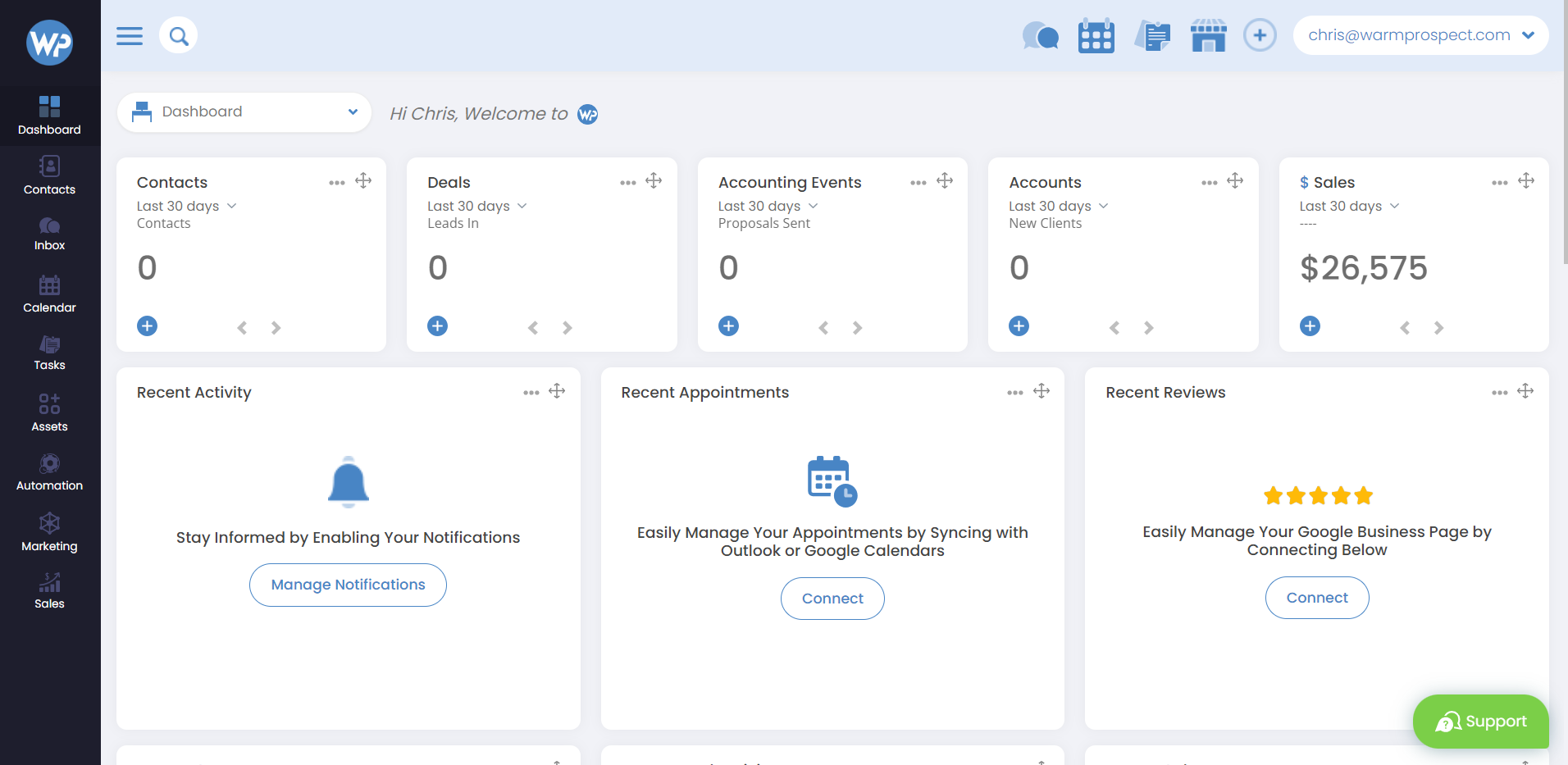The width and height of the screenshot is (1568, 765).
Task: Open the conversations icon in the header
Action: click(x=1040, y=35)
